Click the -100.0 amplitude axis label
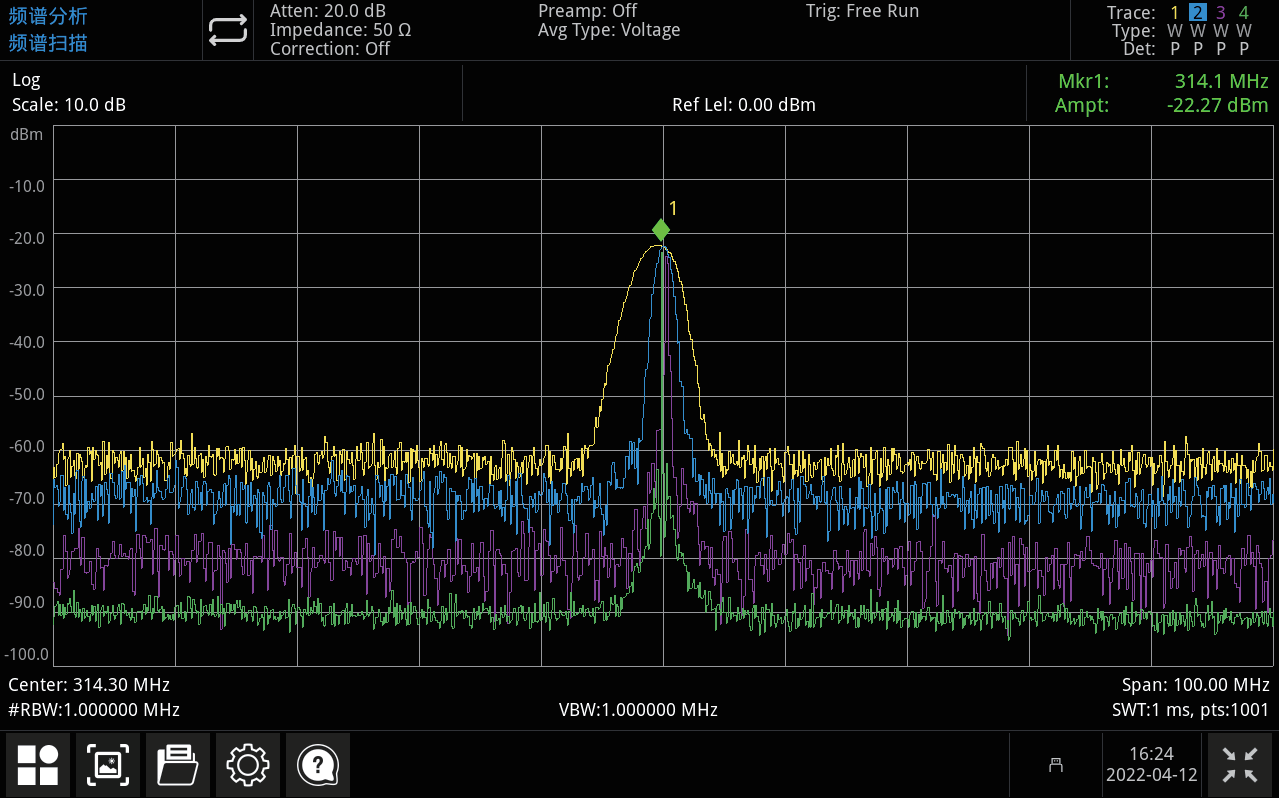 [26, 655]
